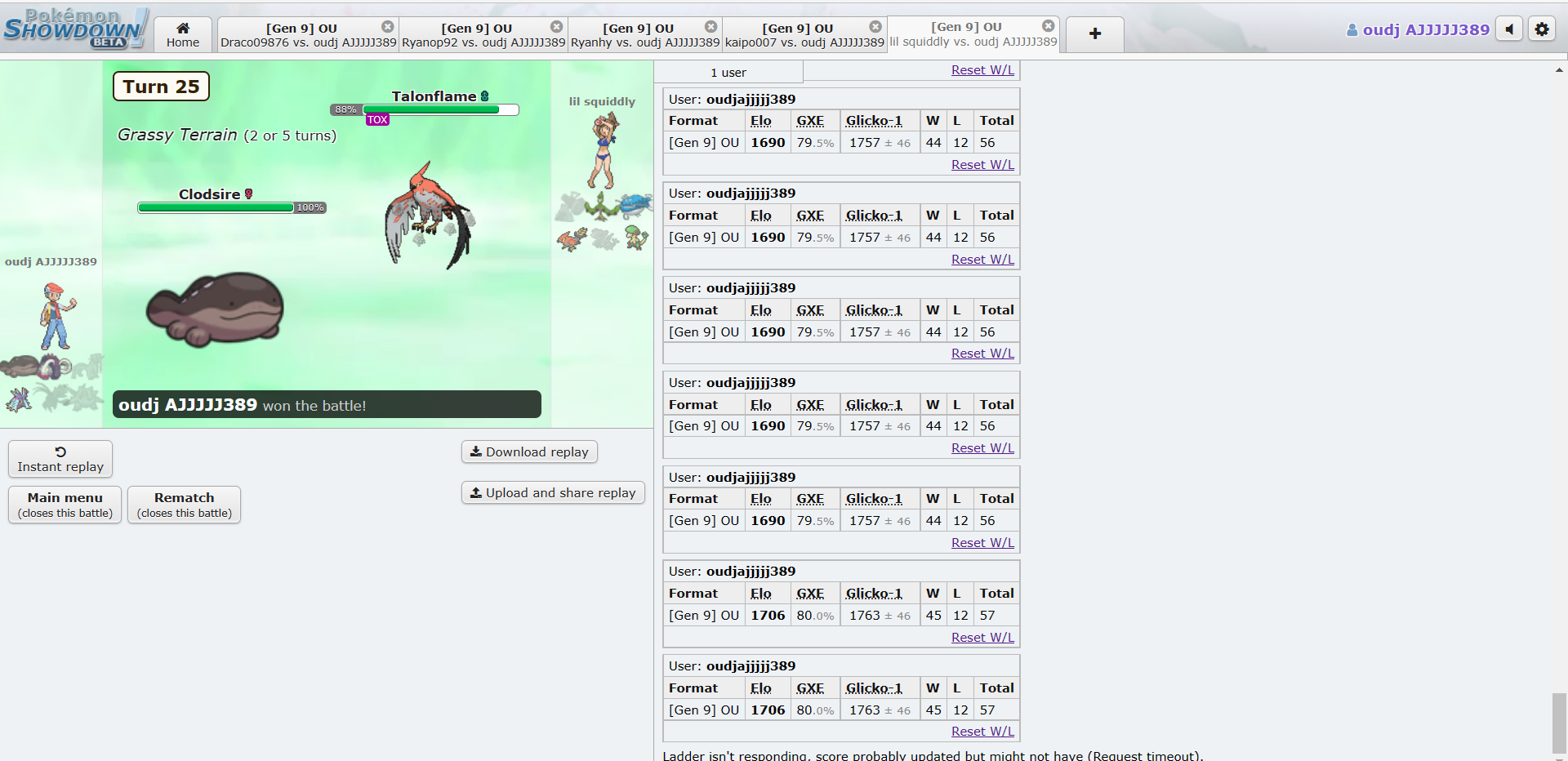This screenshot has height=761, width=1568.
Task: Click the chat log vertical scrollbar thumb
Action: [1559, 723]
